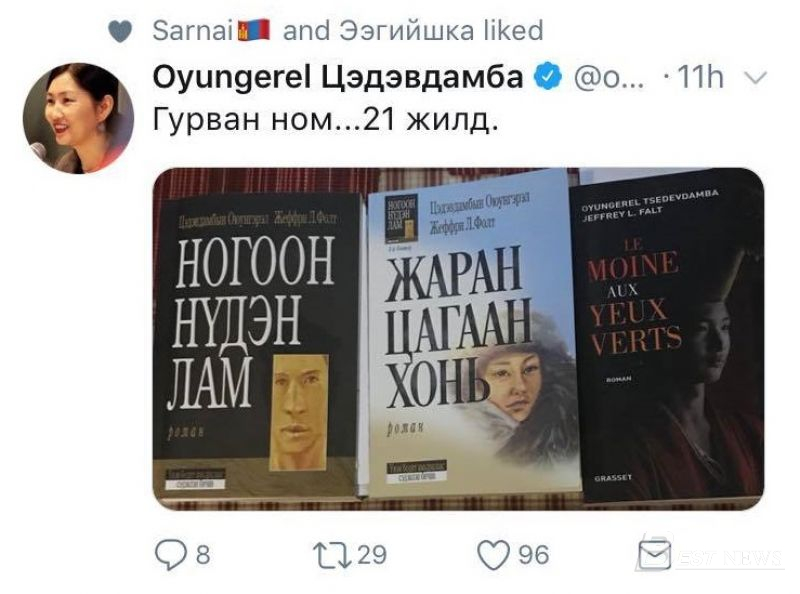Click the reply count 8
800x594 pixels.
203,555
